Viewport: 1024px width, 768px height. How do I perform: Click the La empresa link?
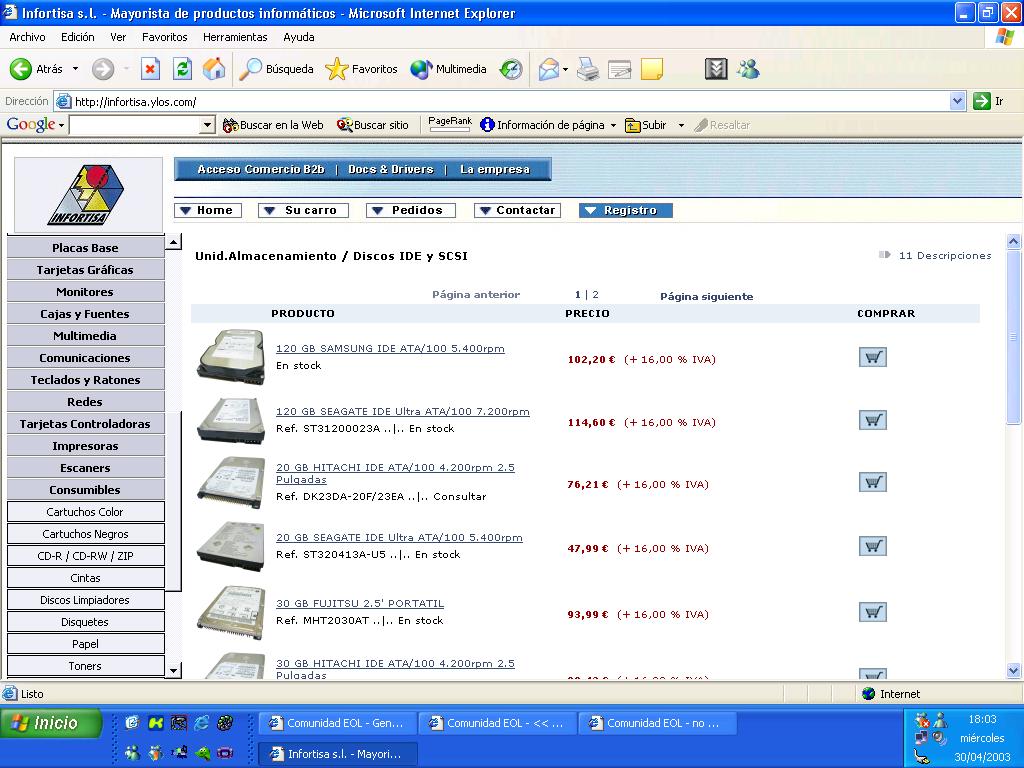494,169
